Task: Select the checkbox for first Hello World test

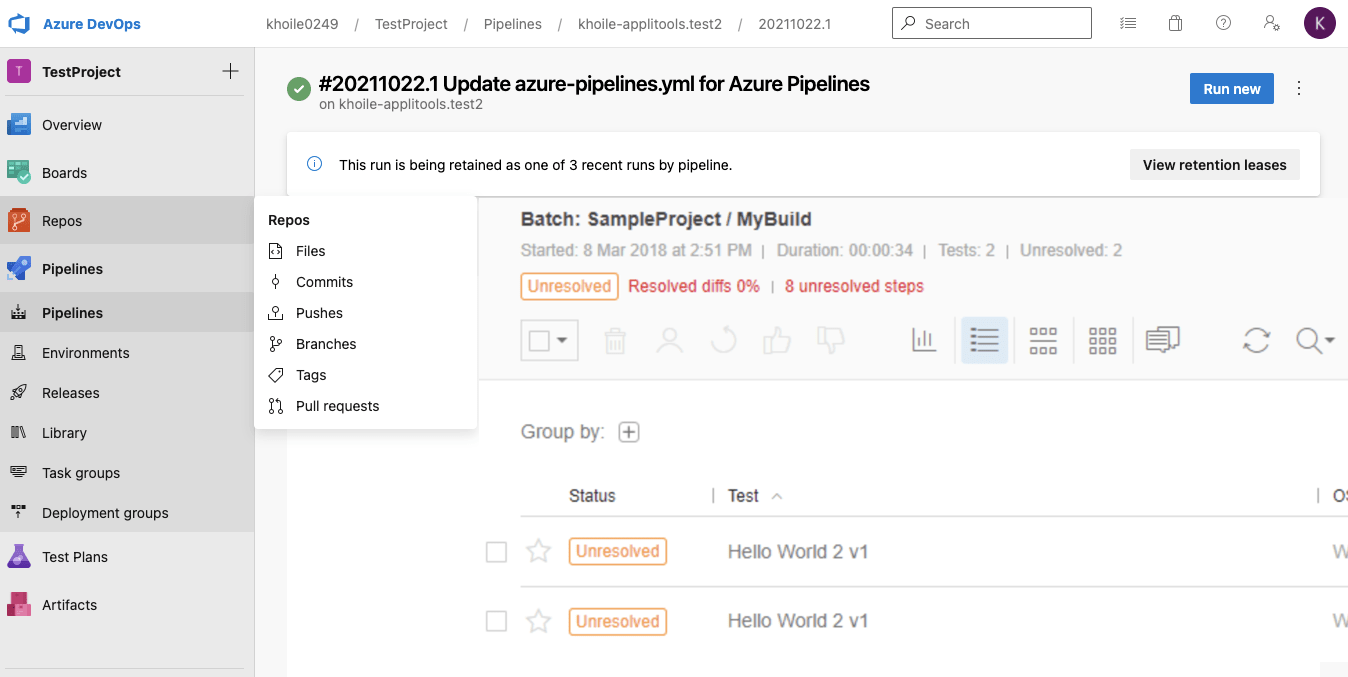Action: point(496,551)
